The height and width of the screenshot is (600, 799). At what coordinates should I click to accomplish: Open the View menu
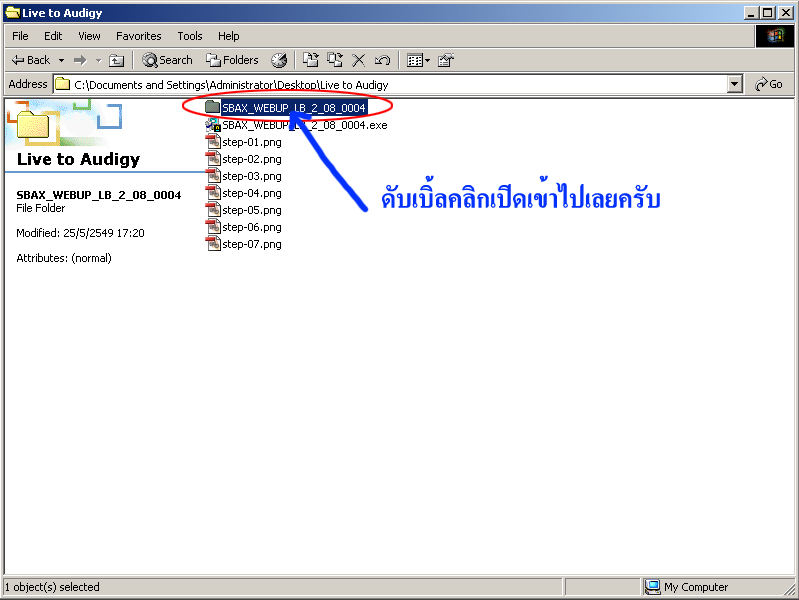[x=89, y=36]
